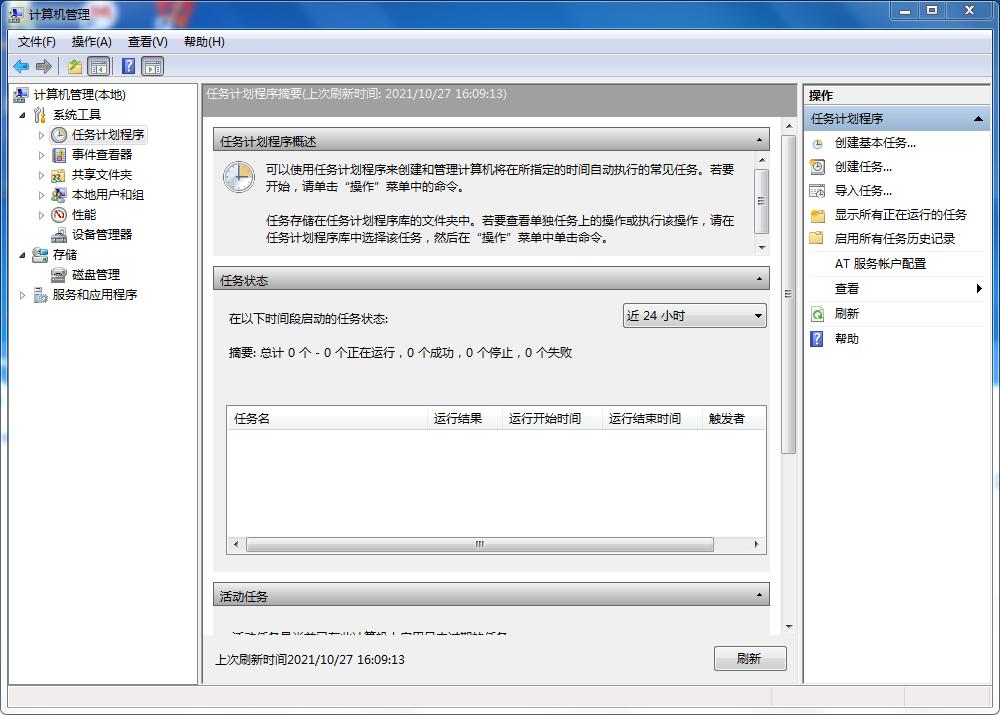Click the 刷新 button at the bottom
The image size is (1000, 715).
[x=750, y=658]
